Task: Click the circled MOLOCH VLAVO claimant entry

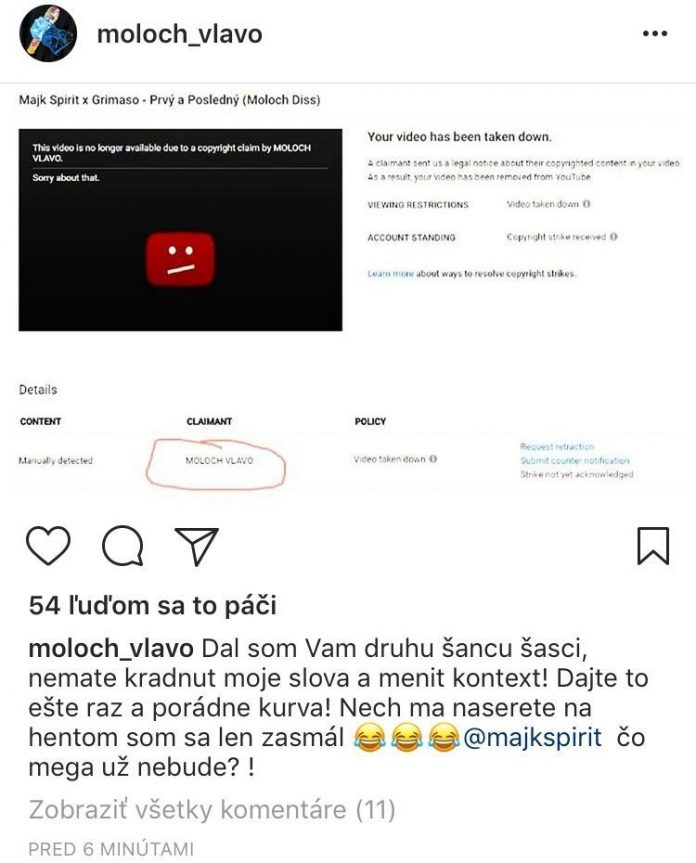Action: (219, 460)
